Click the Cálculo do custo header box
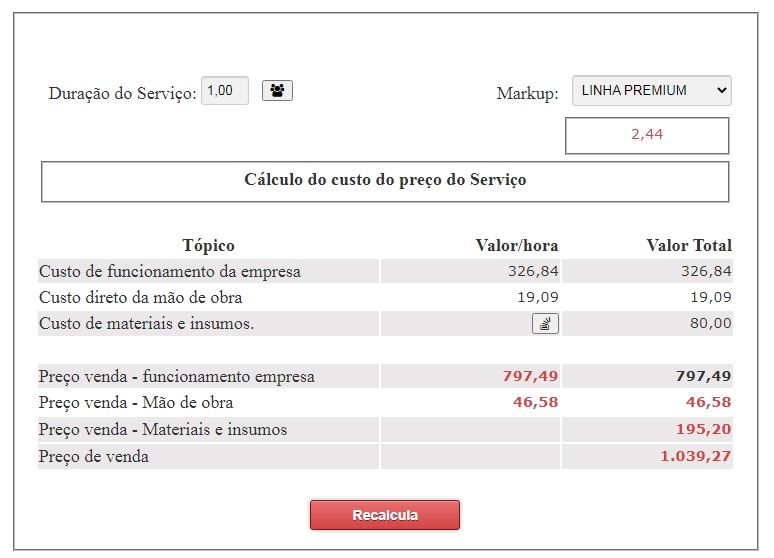This screenshot has width=774, height=558. click(385, 181)
